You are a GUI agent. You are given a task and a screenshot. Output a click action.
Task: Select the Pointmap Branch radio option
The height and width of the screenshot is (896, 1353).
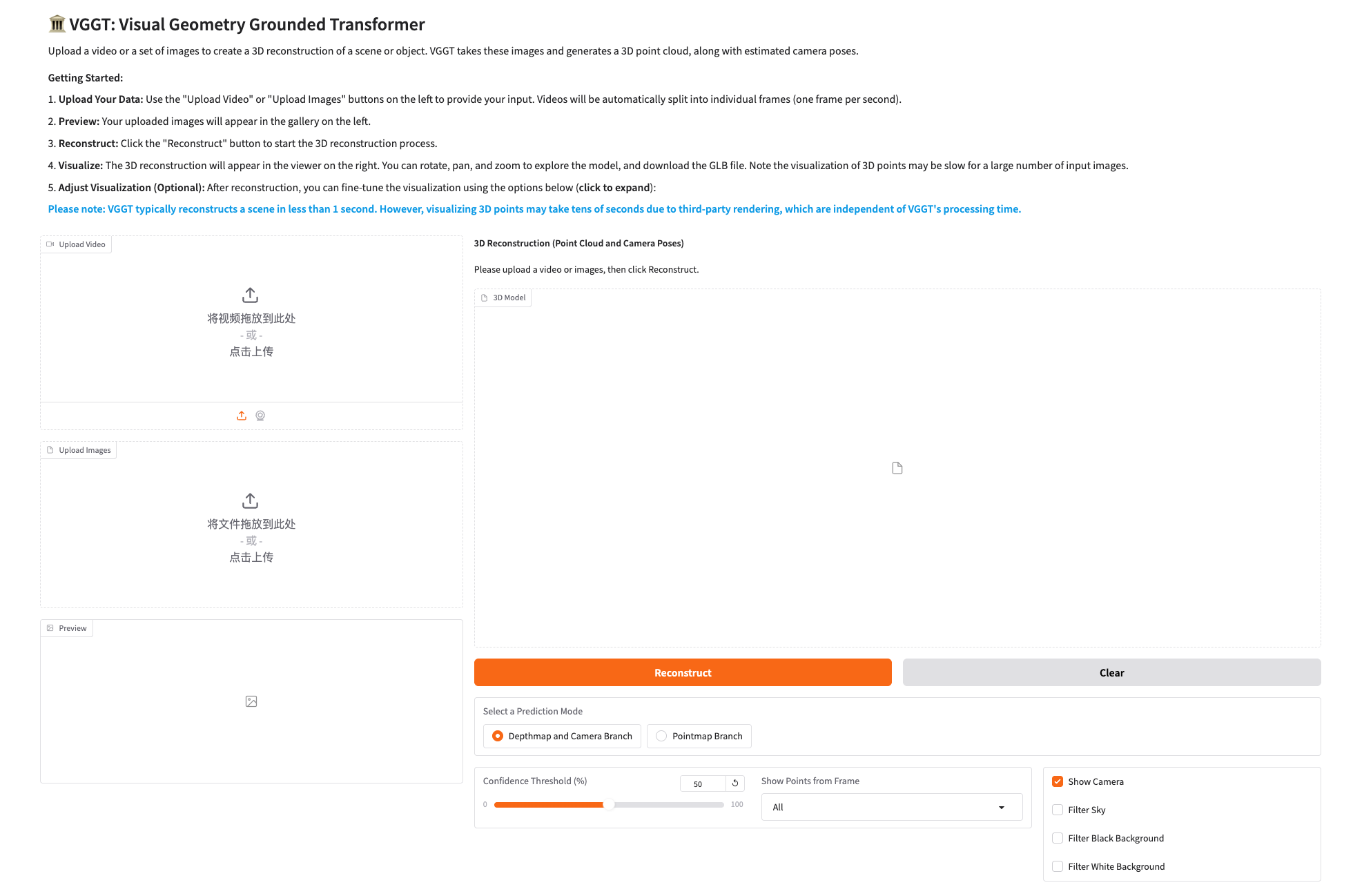(661, 736)
